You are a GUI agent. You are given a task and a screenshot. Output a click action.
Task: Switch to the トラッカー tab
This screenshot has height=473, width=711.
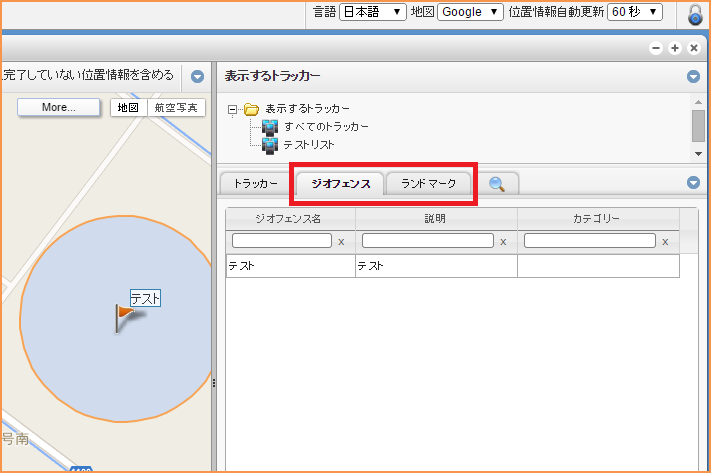tap(255, 184)
